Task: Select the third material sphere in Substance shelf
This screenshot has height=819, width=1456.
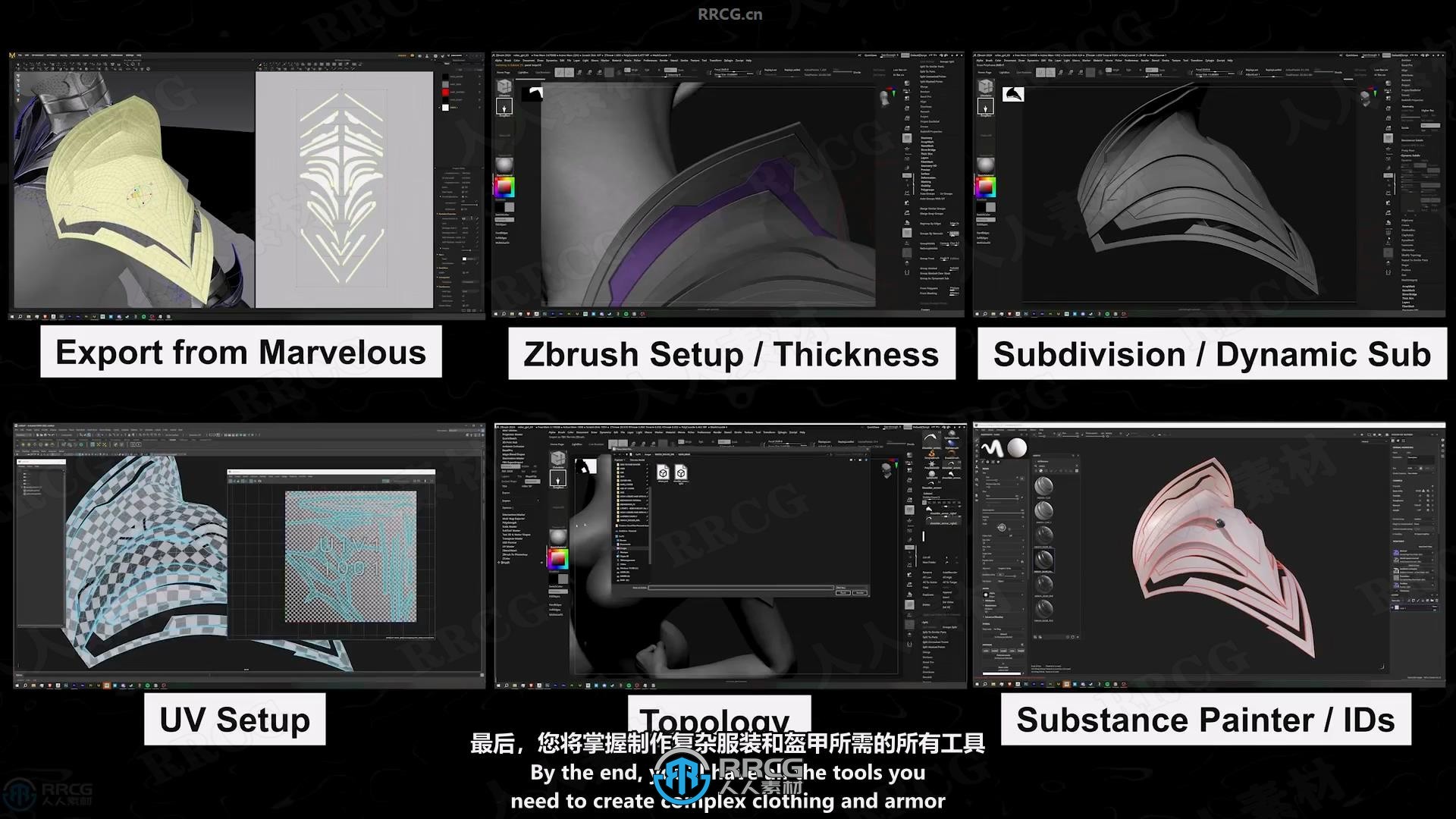Action: coord(1044,535)
